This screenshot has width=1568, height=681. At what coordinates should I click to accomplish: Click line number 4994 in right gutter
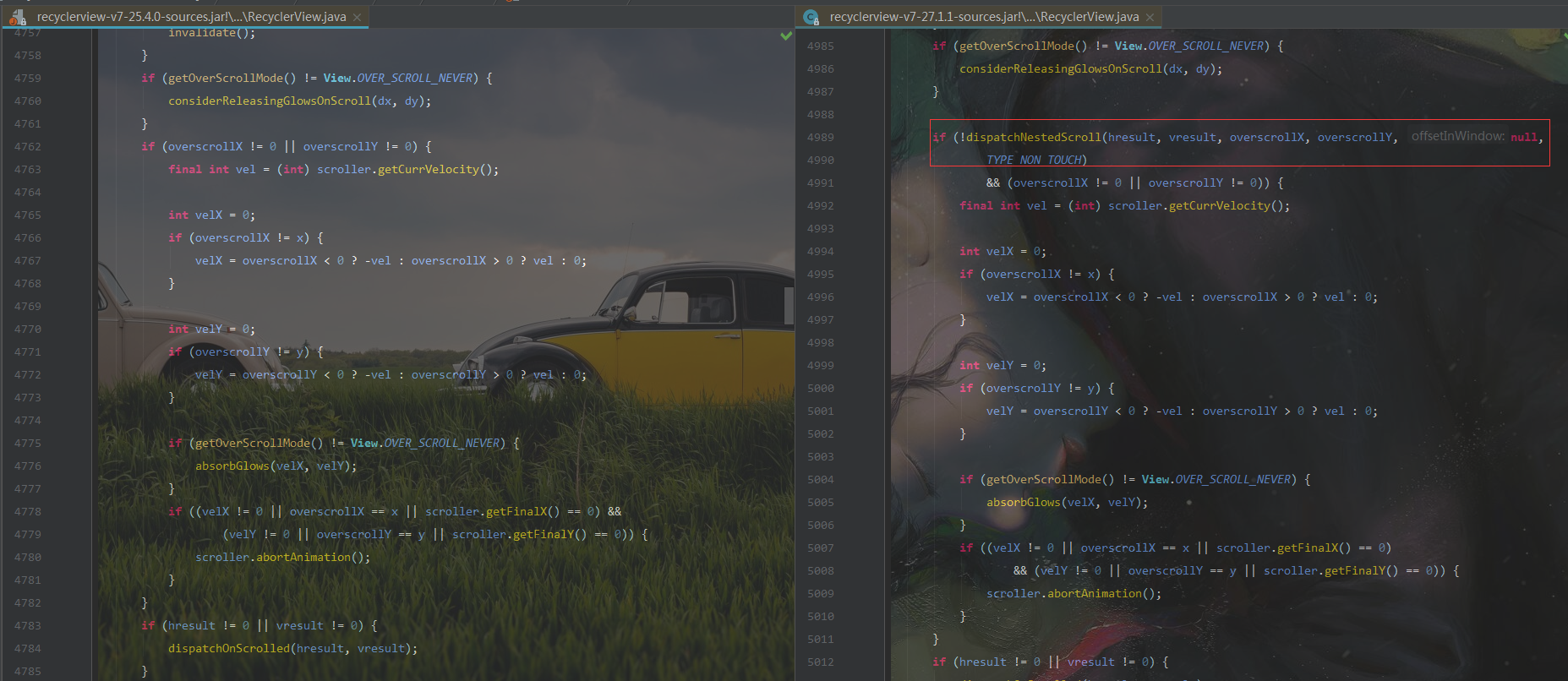click(820, 251)
